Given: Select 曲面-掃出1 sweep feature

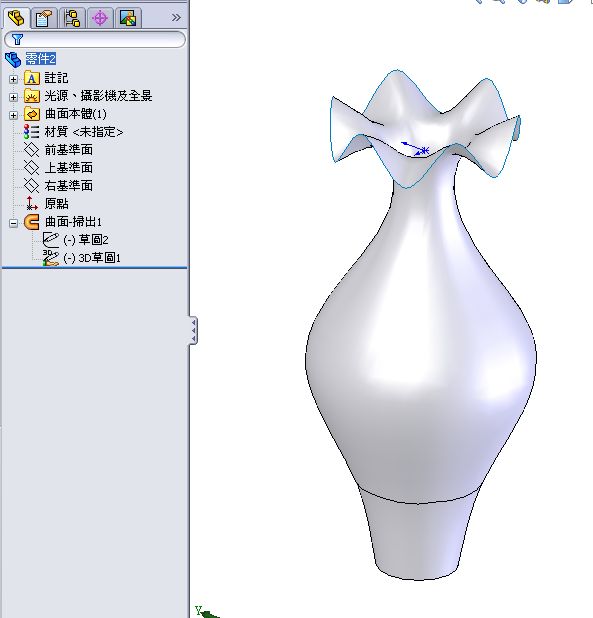Looking at the screenshot, I should tap(73, 222).
